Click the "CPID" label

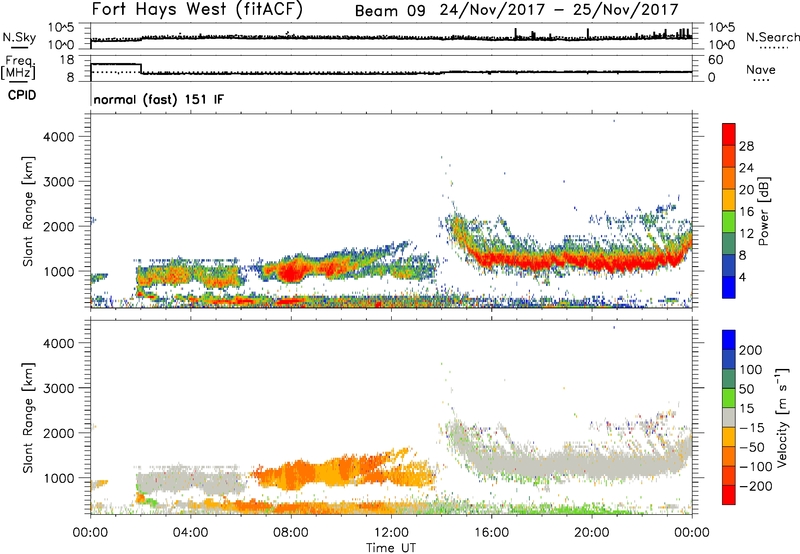point(22,95)
